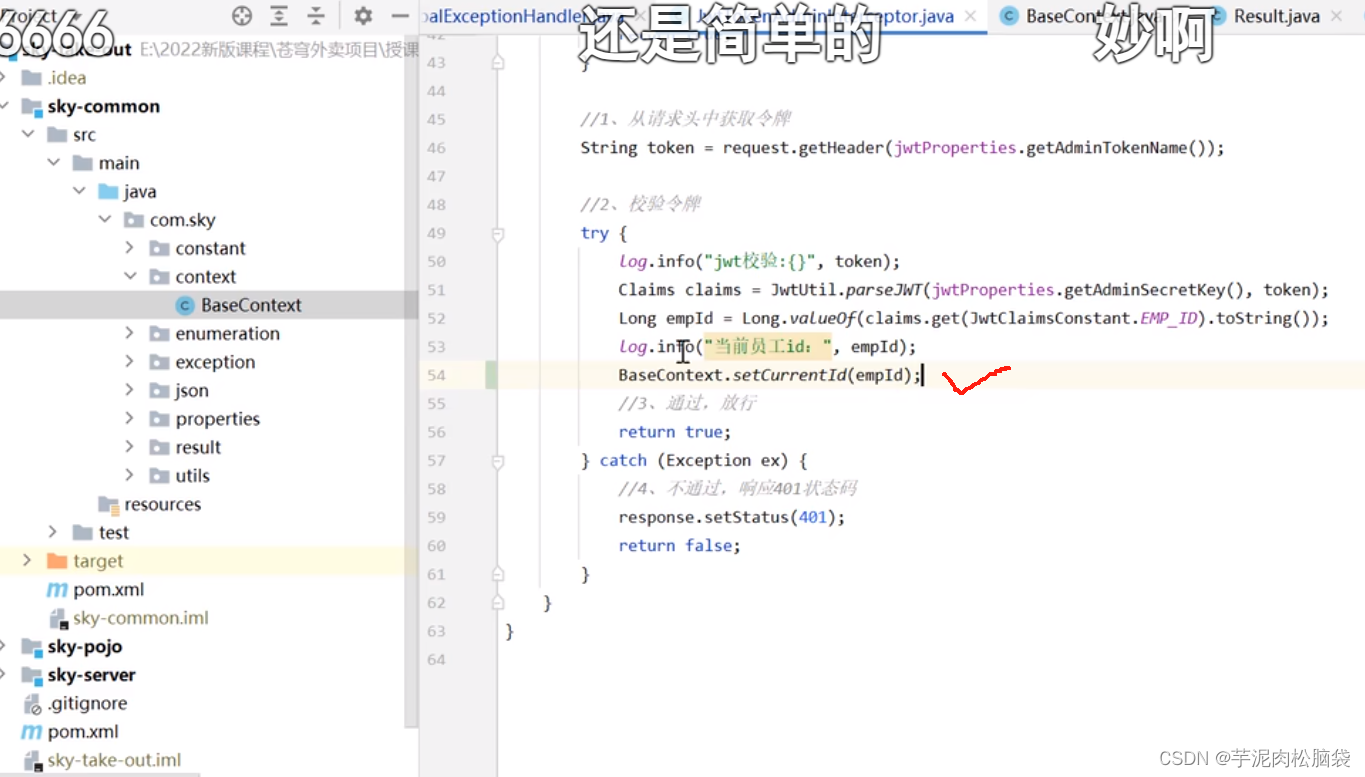This screenshot has width=1365, height=777.
Task: Select the sky-pojo module
Action: point(85,647)
